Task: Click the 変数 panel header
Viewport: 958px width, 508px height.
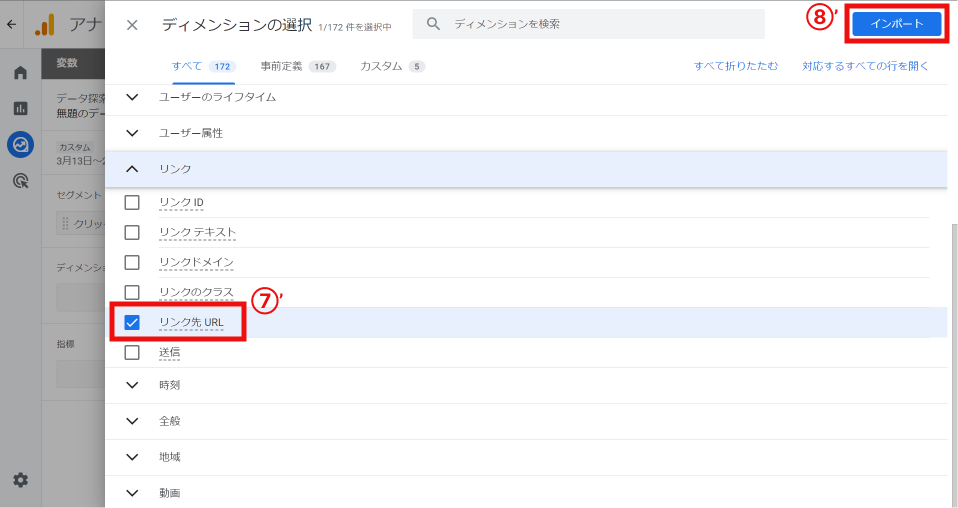Action: point(73,63)
